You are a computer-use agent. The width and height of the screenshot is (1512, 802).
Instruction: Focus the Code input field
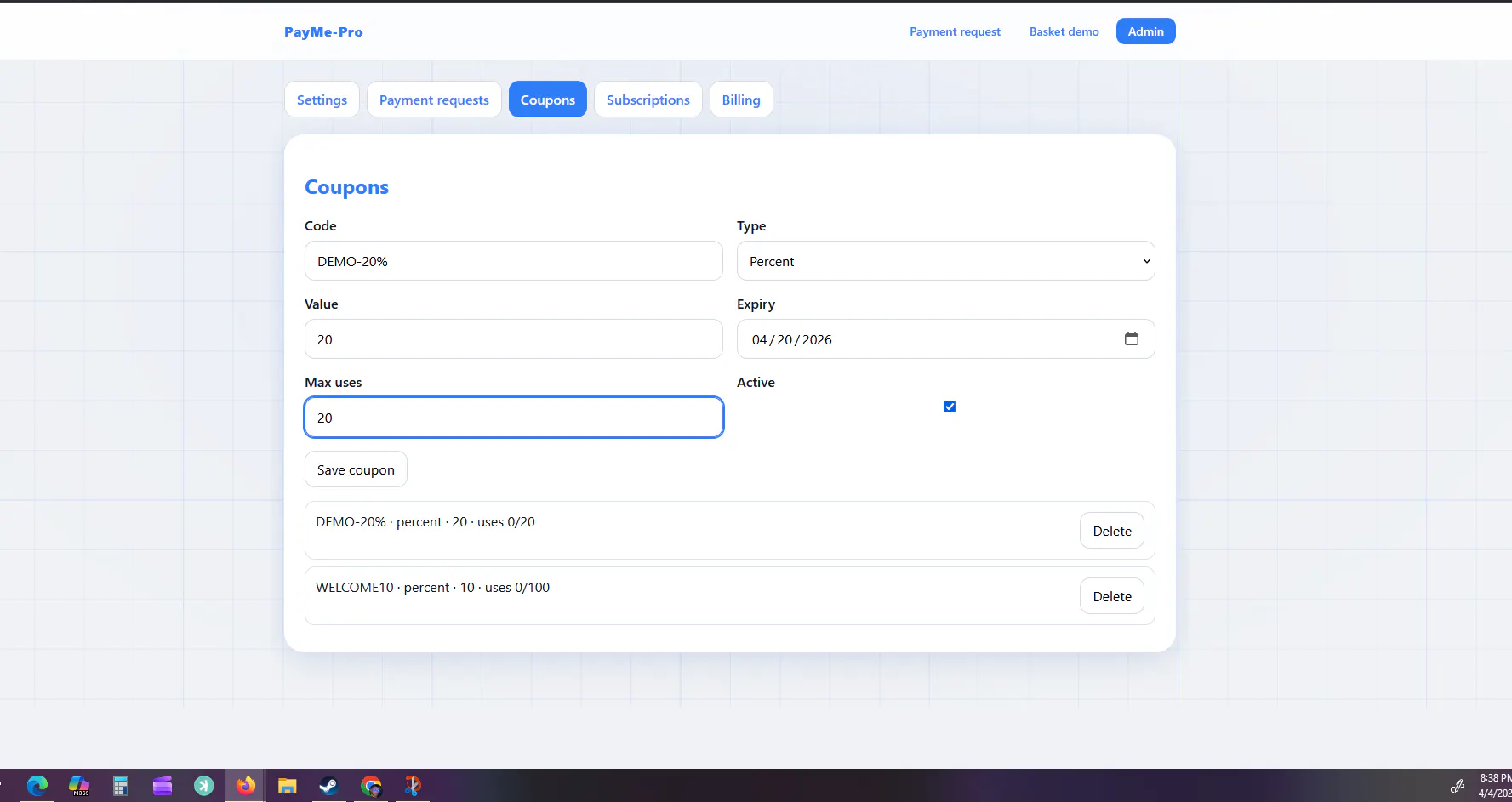514,261
